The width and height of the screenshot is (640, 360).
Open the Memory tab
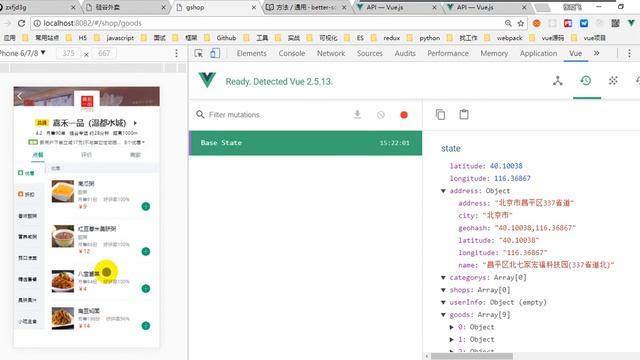(494, 53)
